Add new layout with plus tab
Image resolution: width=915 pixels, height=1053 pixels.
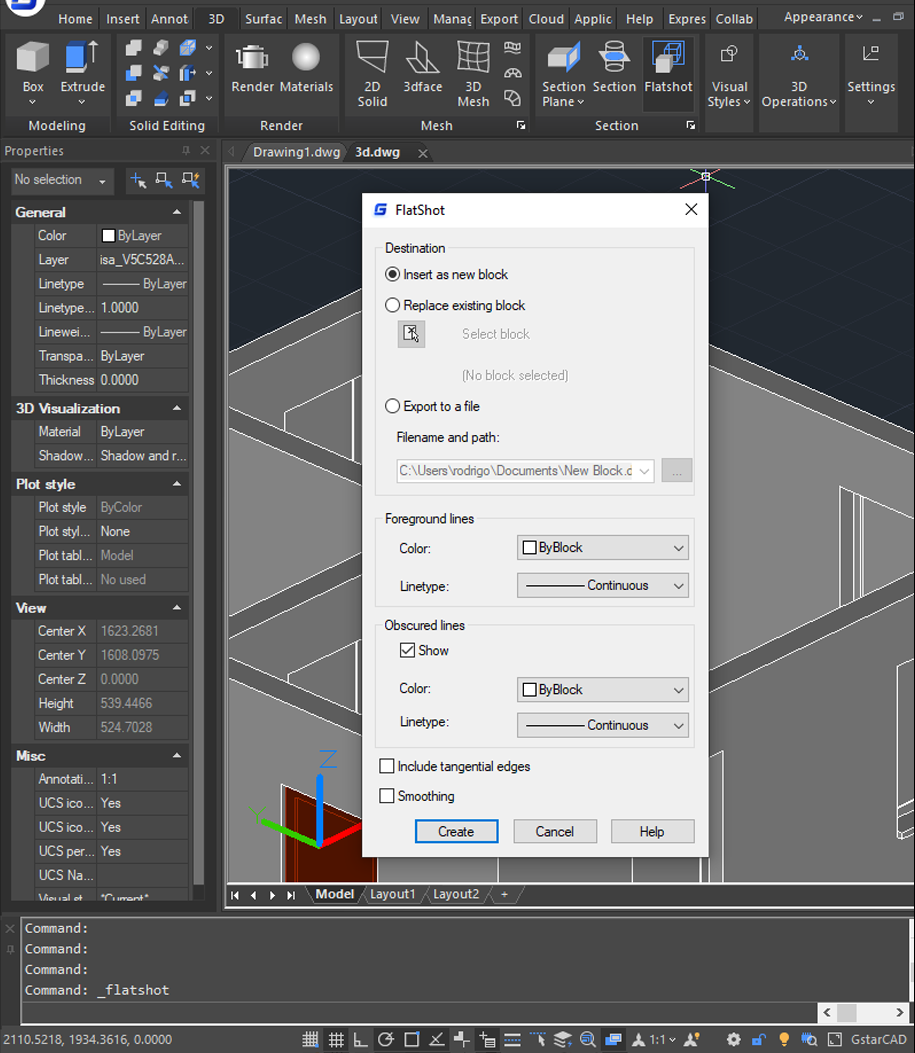tap(504, 895)
